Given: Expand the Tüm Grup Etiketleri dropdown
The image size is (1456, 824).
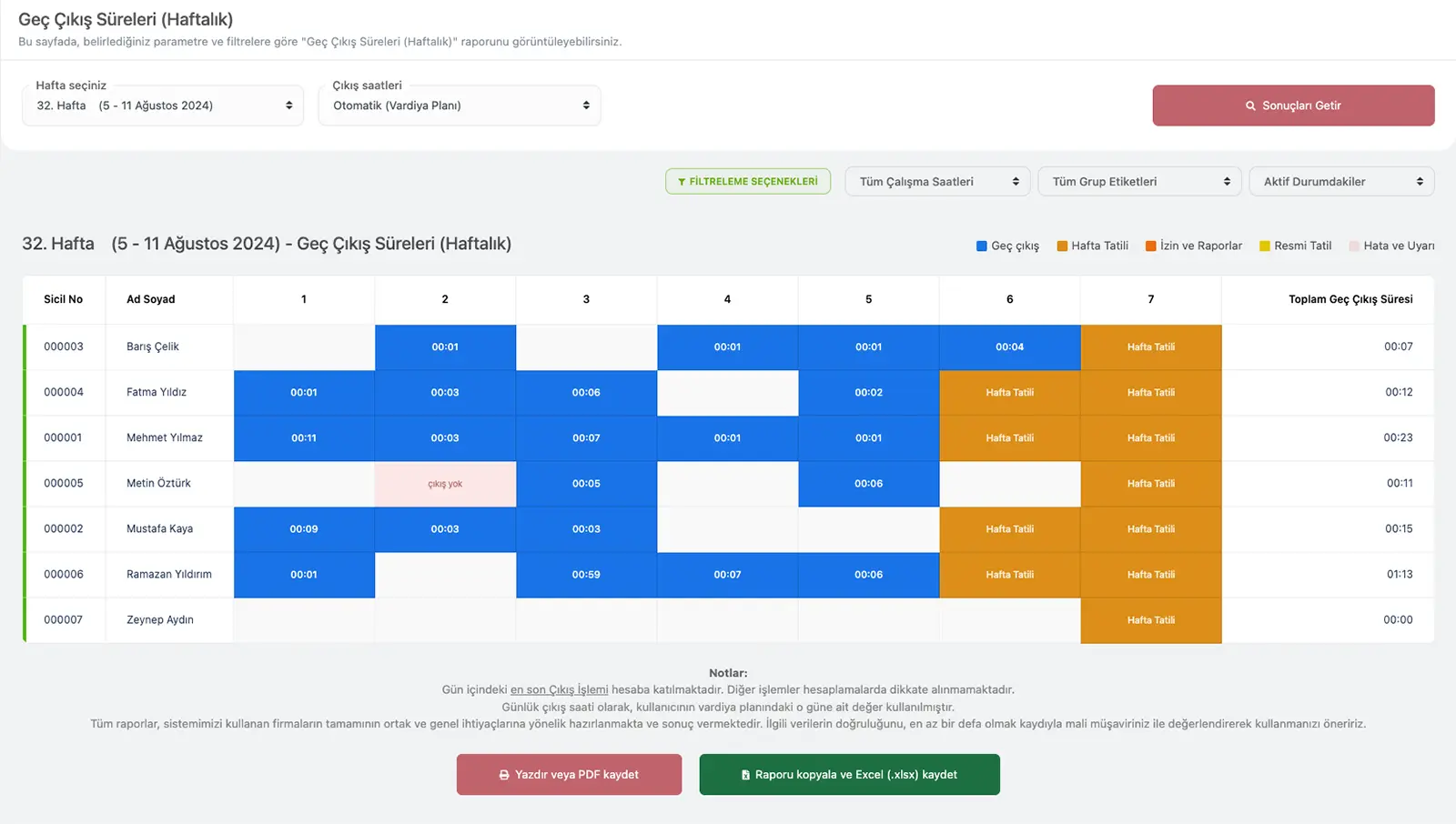Looking at the screenshot, I should click(x=1139, y=182).
